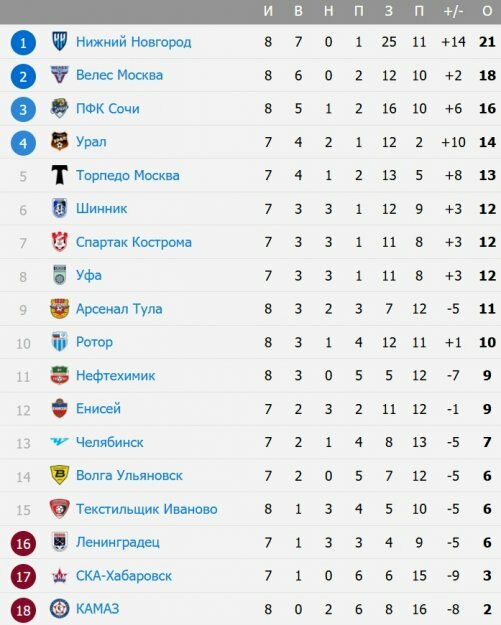Open the Текстильщик Иваново team link
The image size is (501, 625).
point(147,509)
